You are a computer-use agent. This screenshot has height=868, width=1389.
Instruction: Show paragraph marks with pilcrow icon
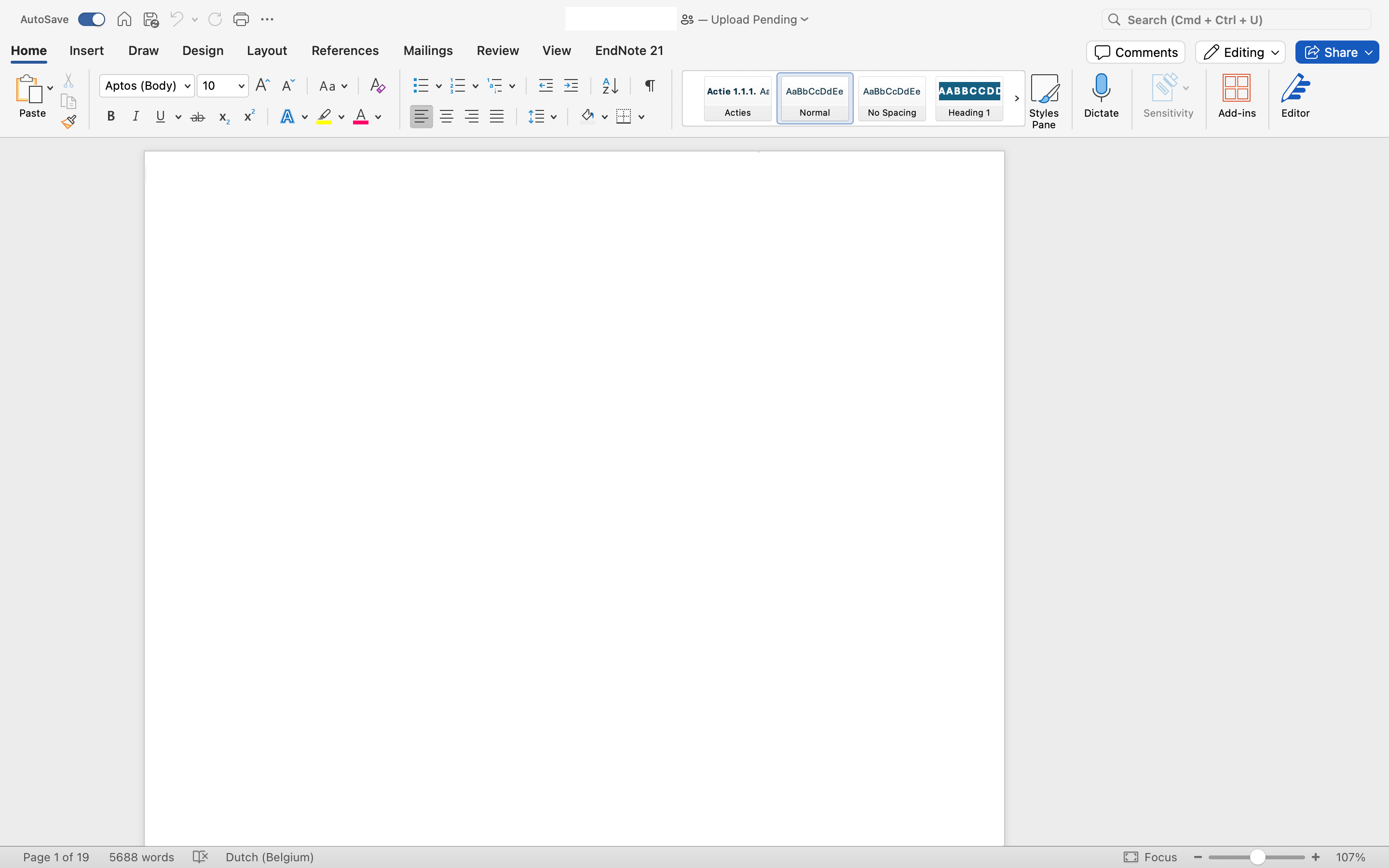(650, 85)
